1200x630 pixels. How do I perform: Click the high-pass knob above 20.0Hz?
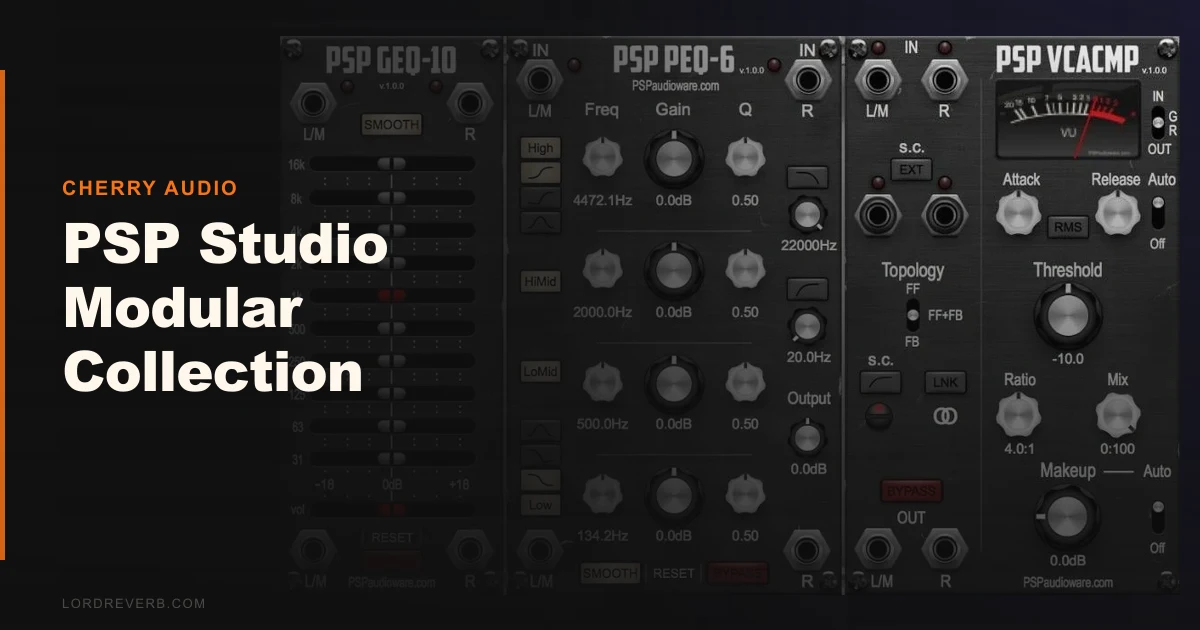[x=807, y=325]
